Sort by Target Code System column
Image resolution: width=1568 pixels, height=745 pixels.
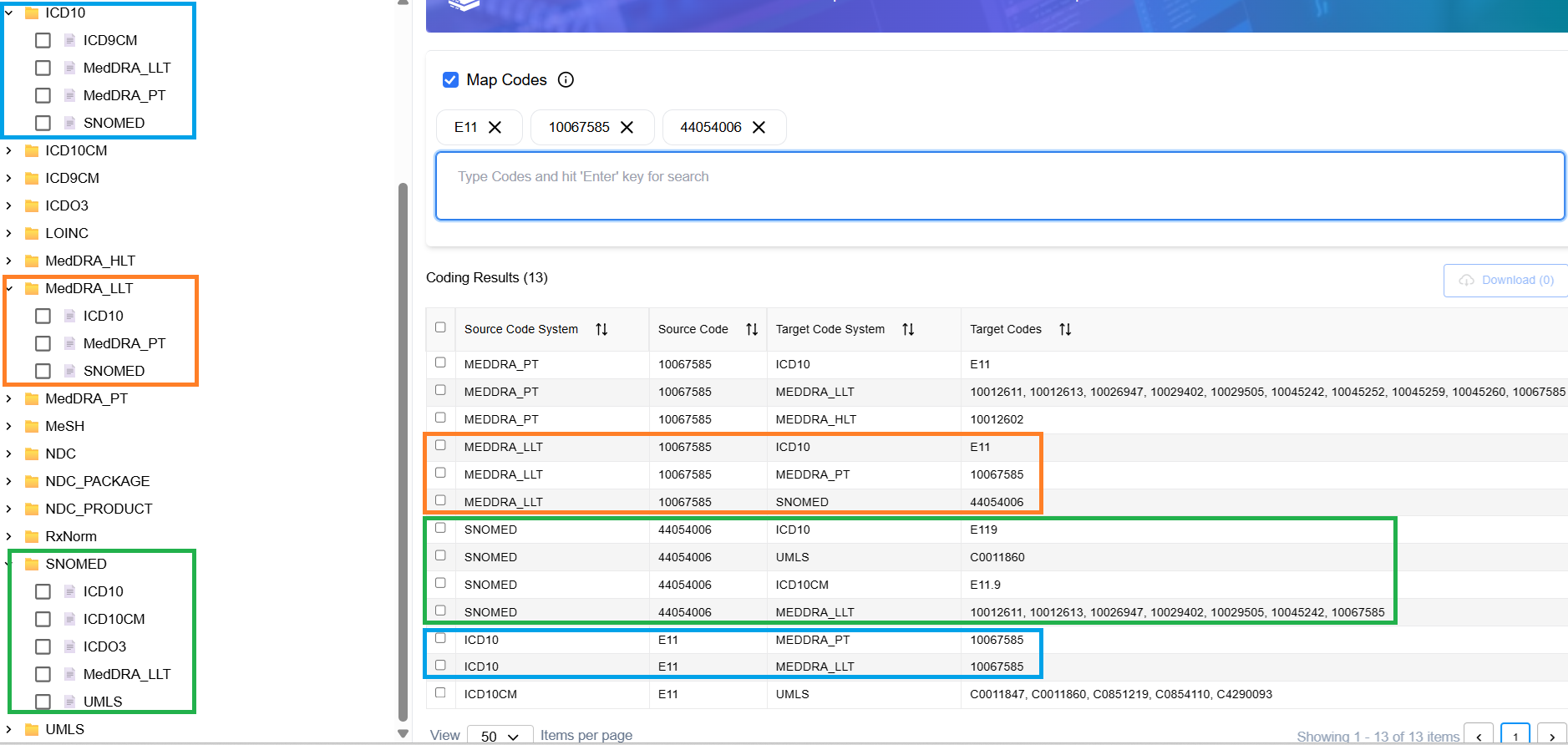(x=908, y=329)
